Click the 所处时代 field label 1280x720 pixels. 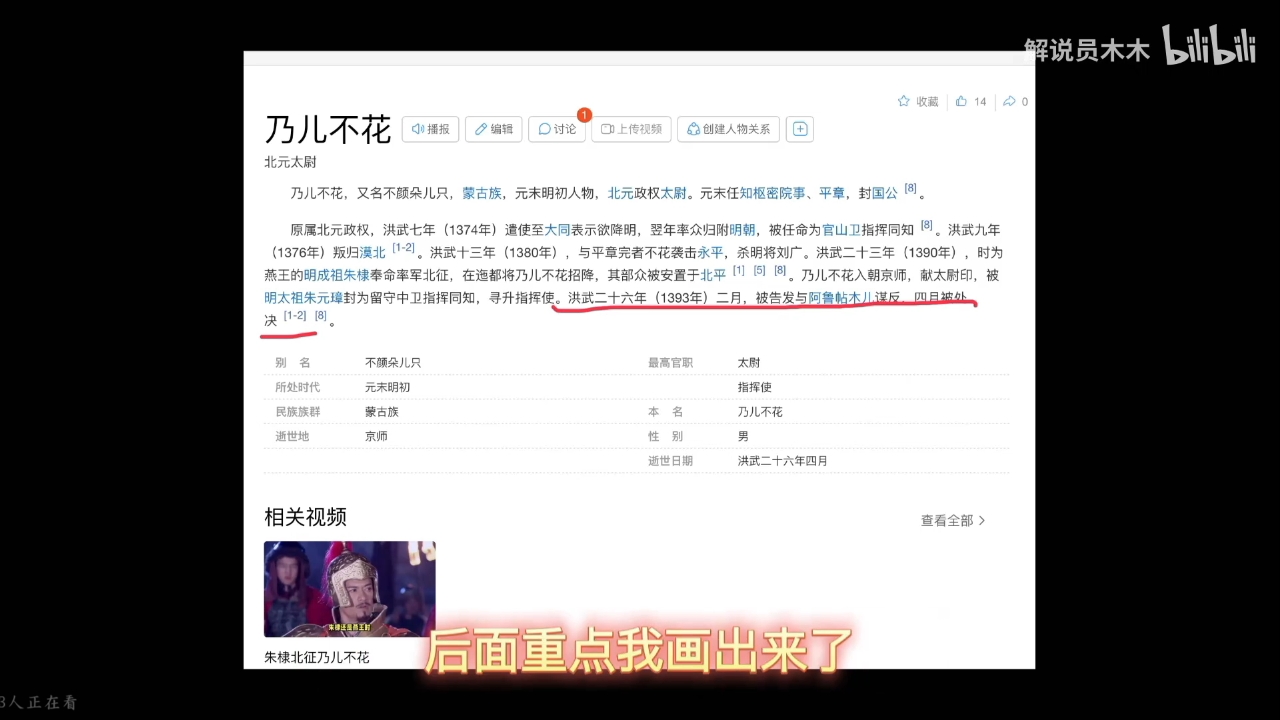click(x=298, y=387)
